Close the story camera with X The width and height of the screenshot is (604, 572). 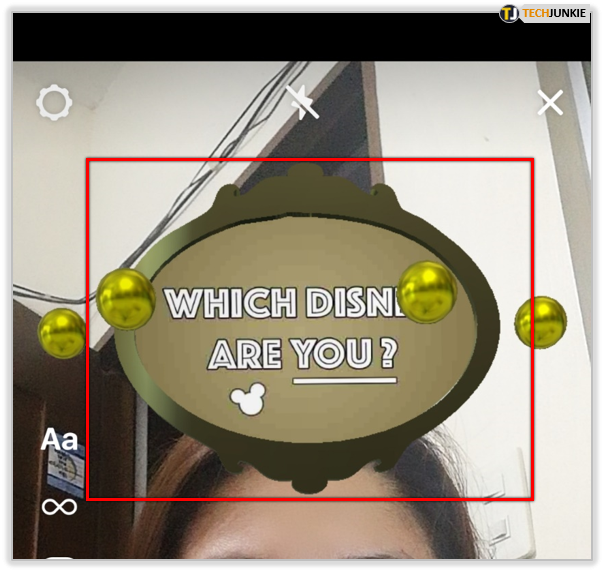550,102
